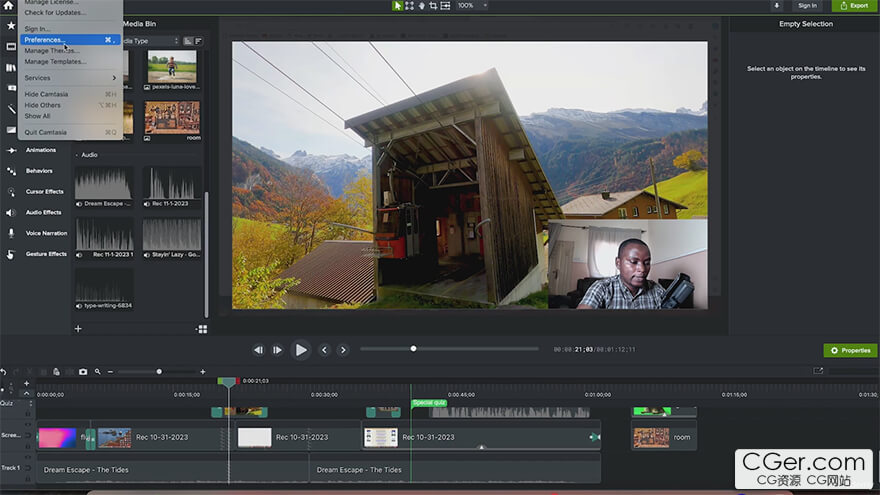Add media with plus in Media Bin
Viewport: 880px width, 495px height.
(78, 329)
